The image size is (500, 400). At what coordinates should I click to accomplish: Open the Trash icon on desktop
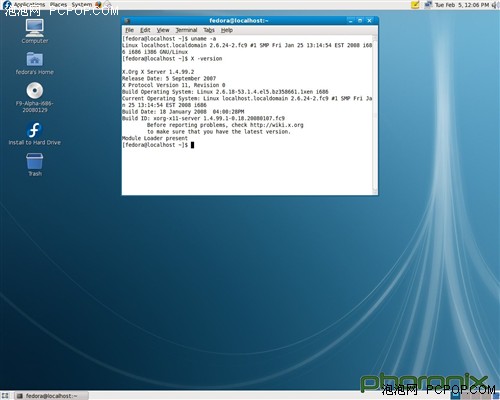(35, 162)
